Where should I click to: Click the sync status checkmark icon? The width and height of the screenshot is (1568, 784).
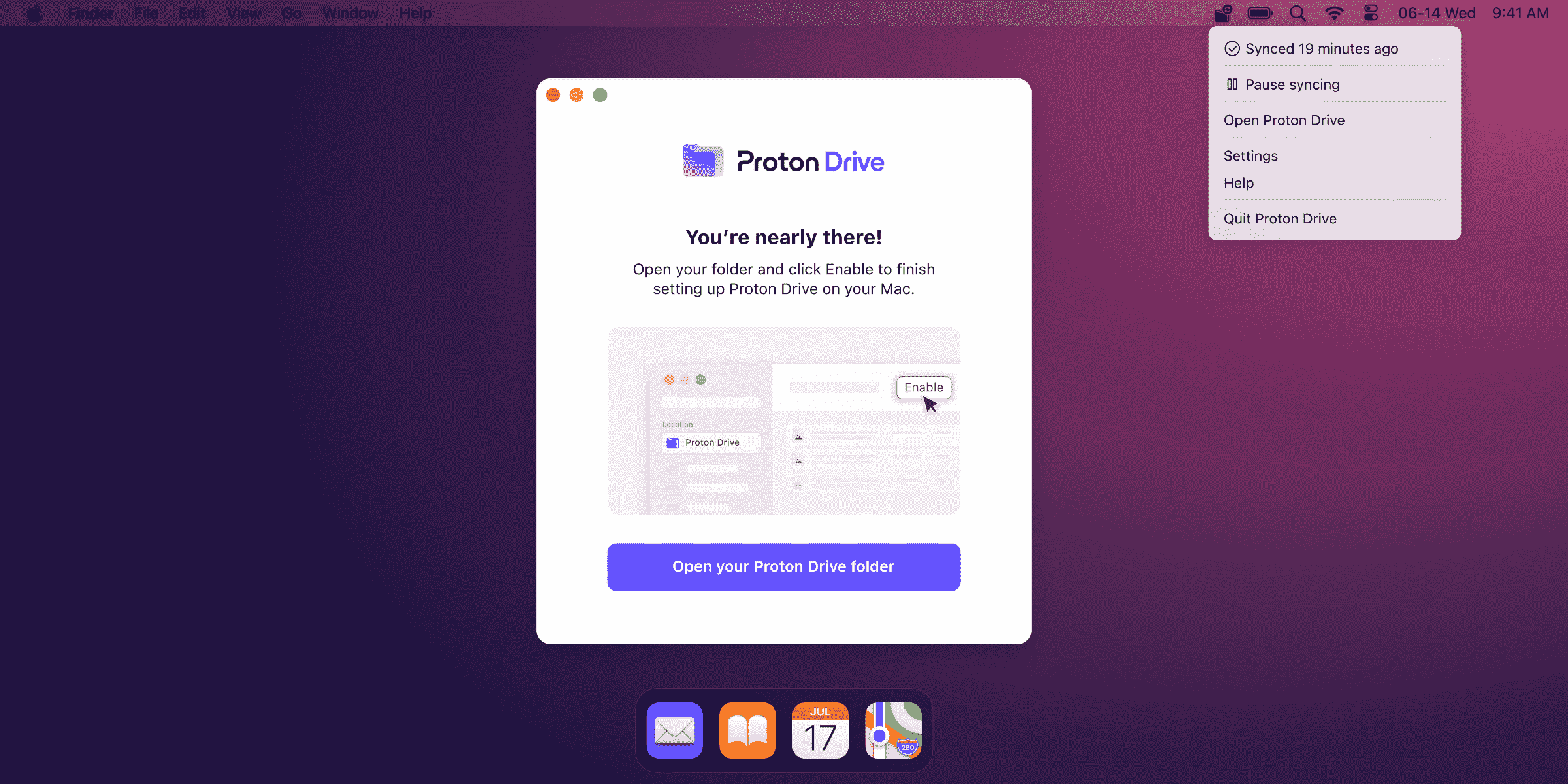coord(1232,48)
